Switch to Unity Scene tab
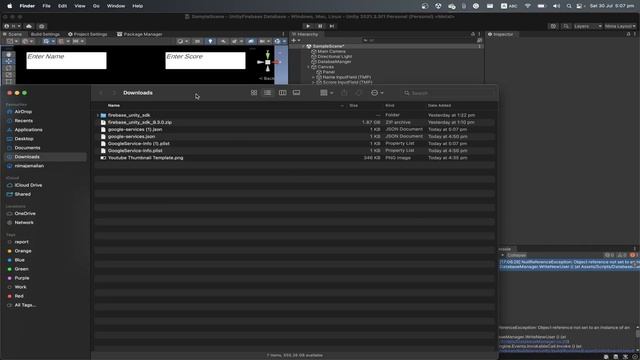The width and height of the screenshot is (640, 360). (13, 34)
